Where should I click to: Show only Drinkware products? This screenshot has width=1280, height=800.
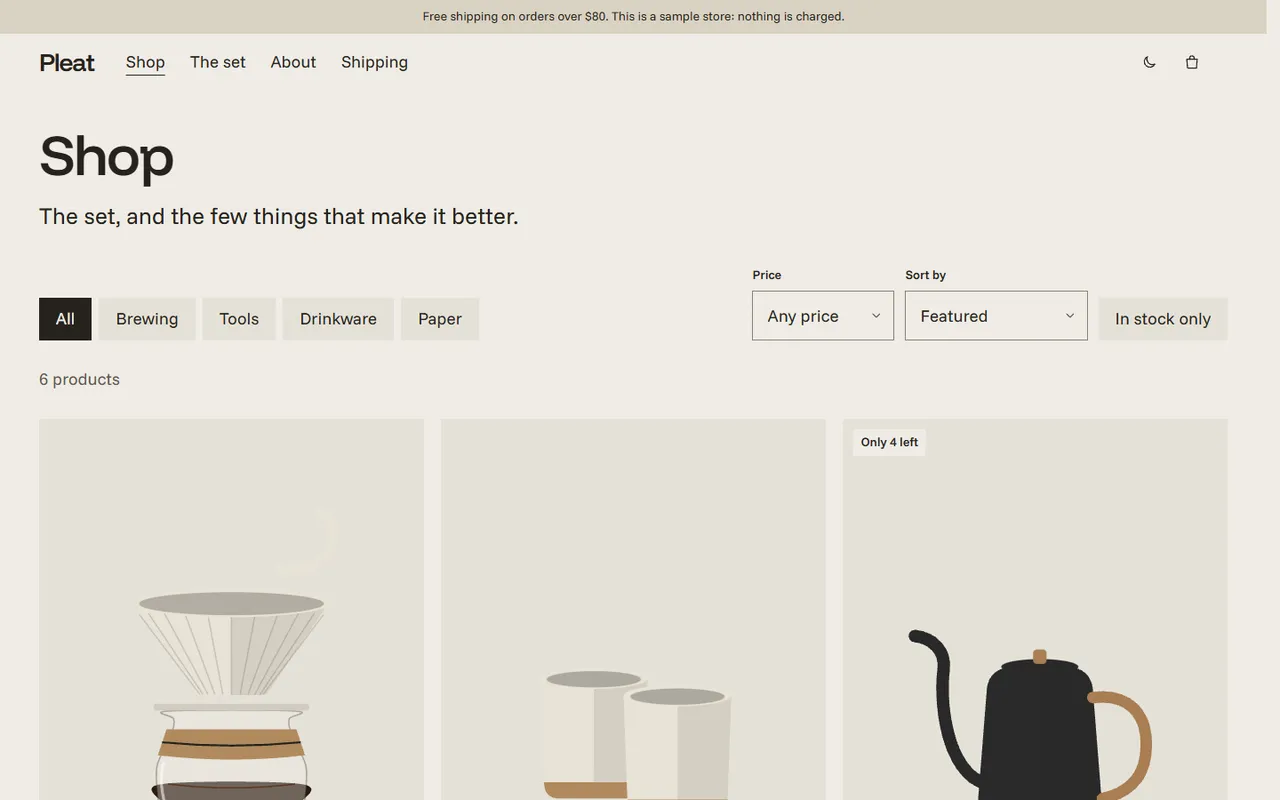coord(338,319)
